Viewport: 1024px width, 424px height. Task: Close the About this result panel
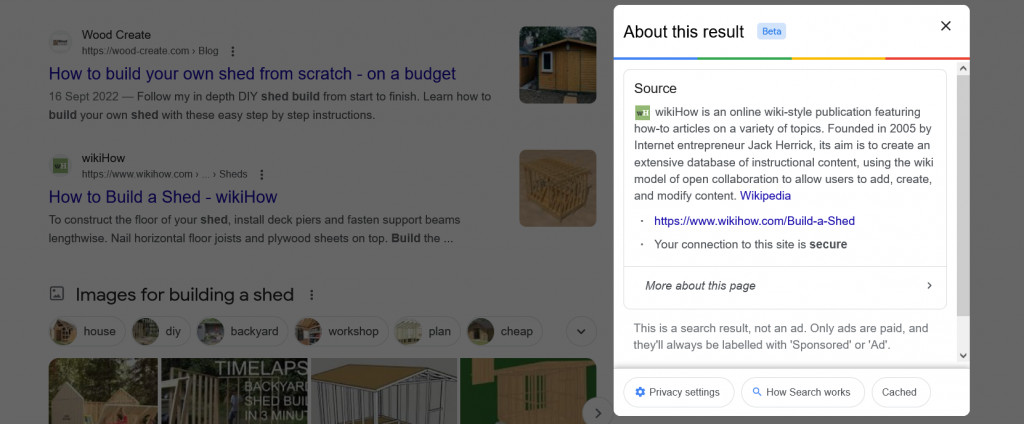[x=945, y=26]
